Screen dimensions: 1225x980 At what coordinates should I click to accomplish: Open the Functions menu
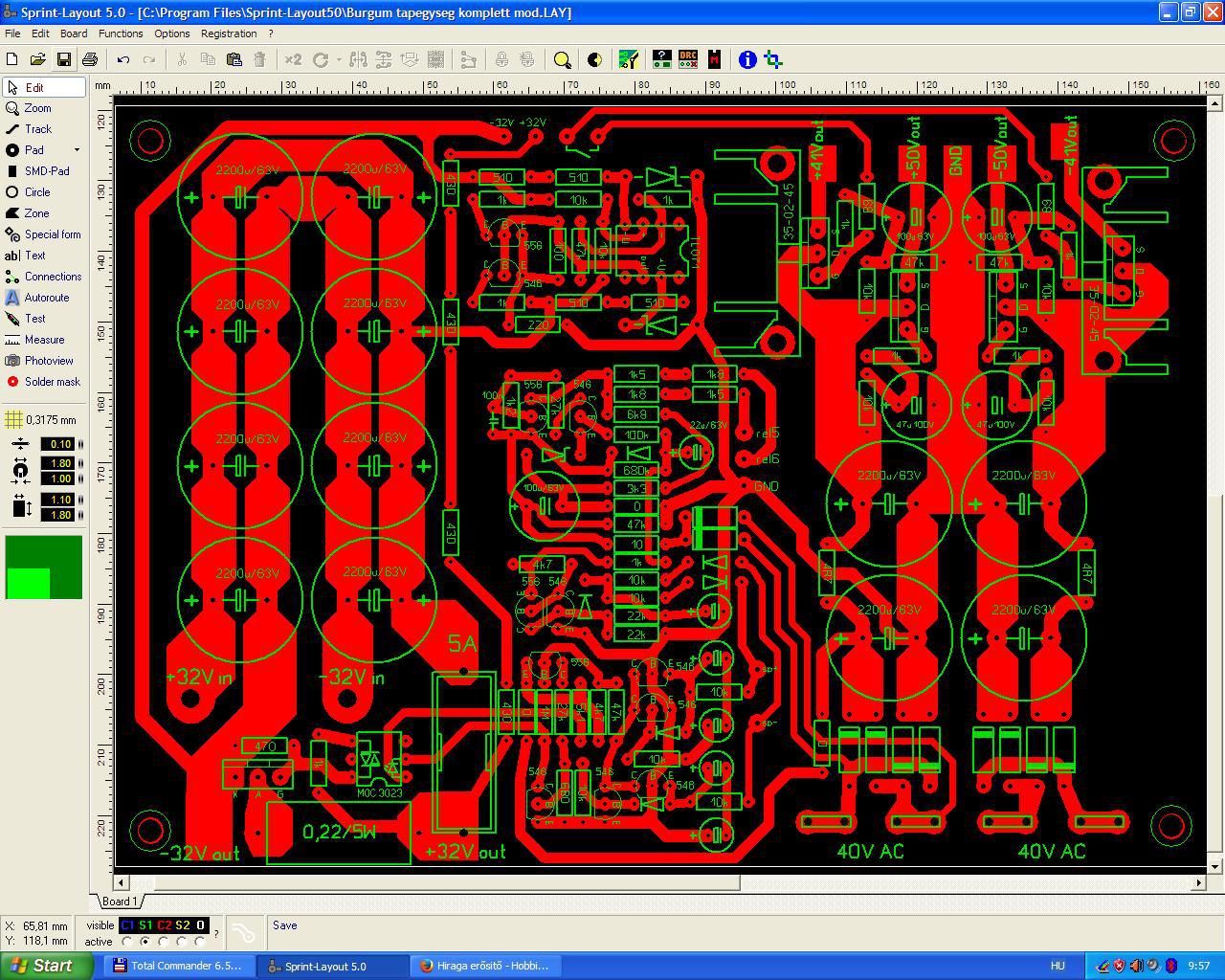click(x=121, y=33)
